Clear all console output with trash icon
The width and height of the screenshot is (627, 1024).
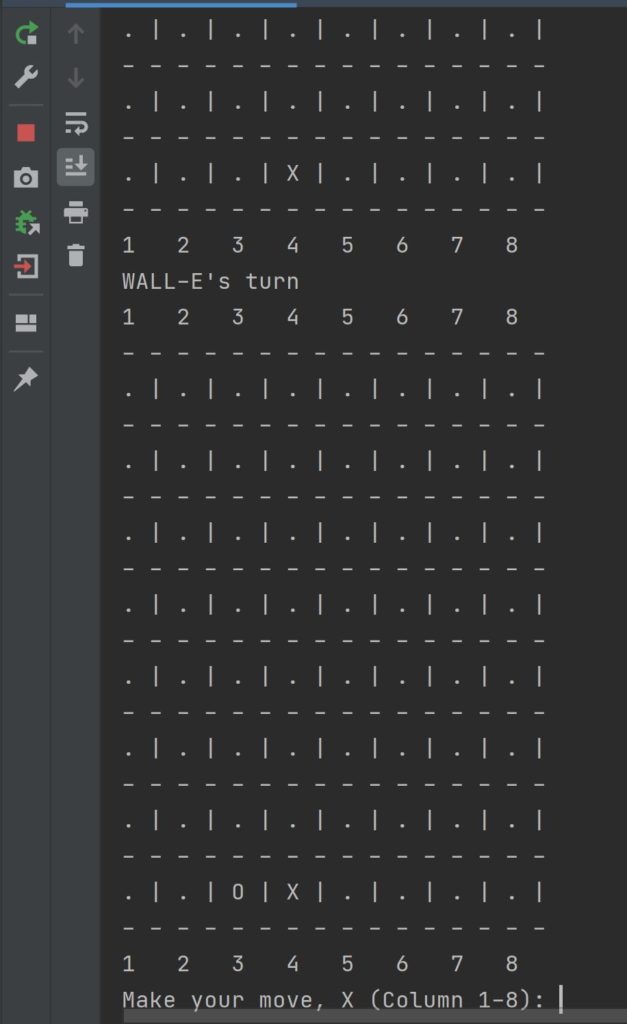coord(76,255)
